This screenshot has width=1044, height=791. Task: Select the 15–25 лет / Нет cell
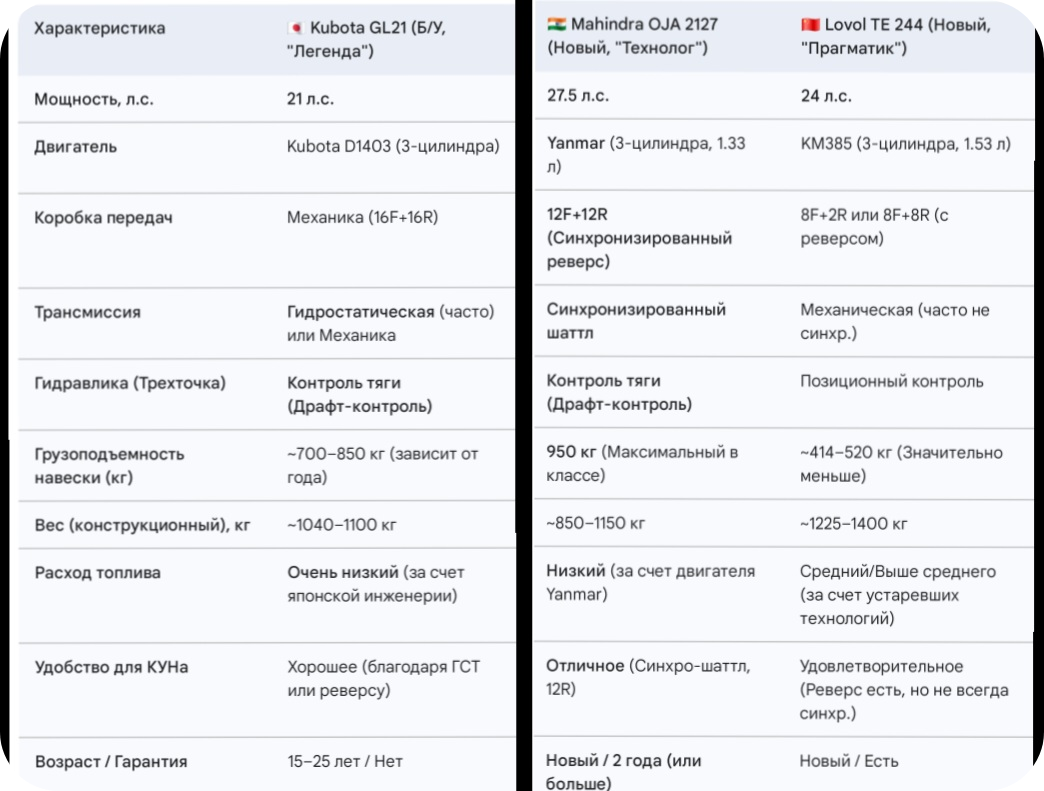(x=344, y=761)
